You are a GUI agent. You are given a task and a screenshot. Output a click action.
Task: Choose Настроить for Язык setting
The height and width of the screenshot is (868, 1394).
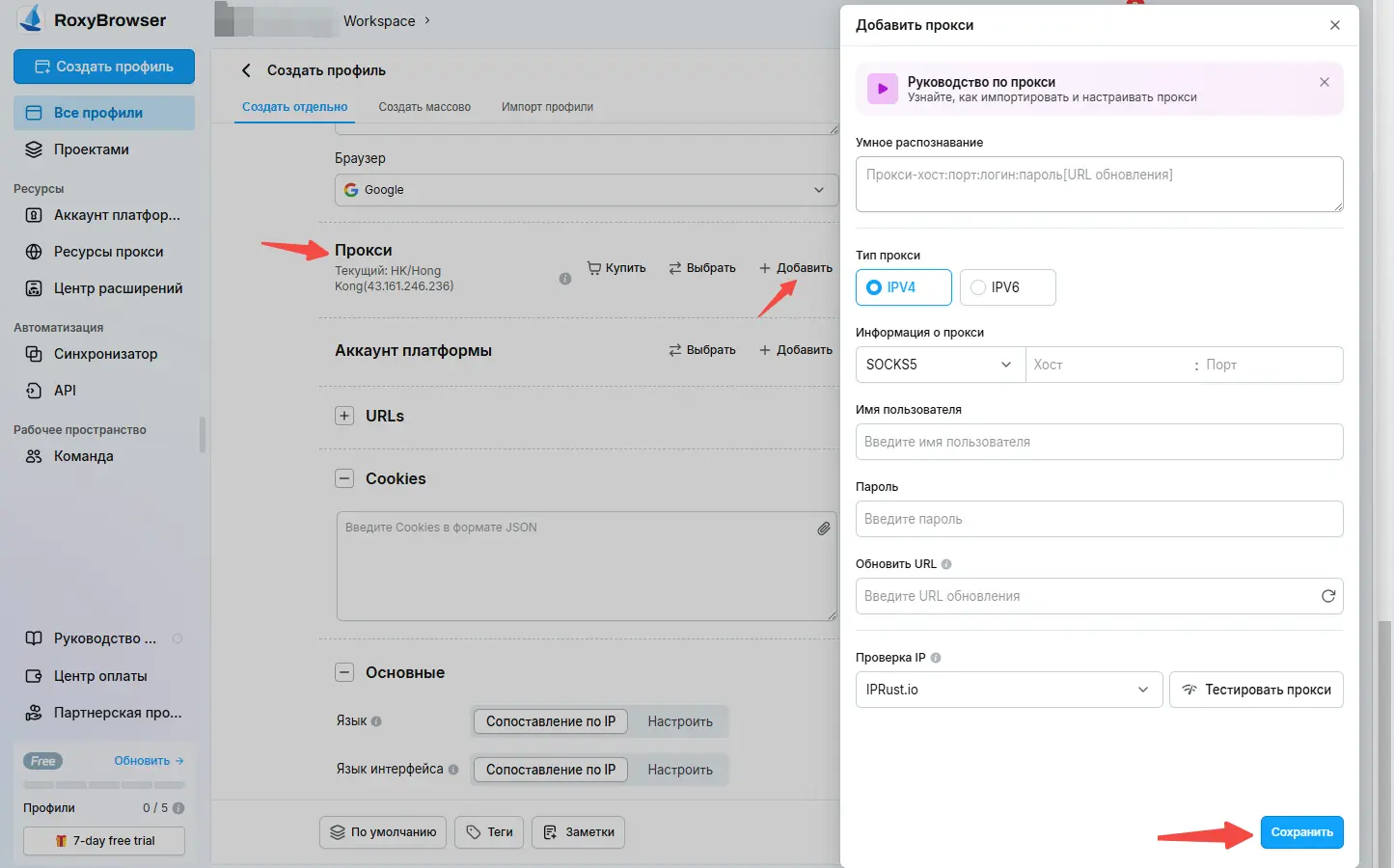tap(680, 721)
